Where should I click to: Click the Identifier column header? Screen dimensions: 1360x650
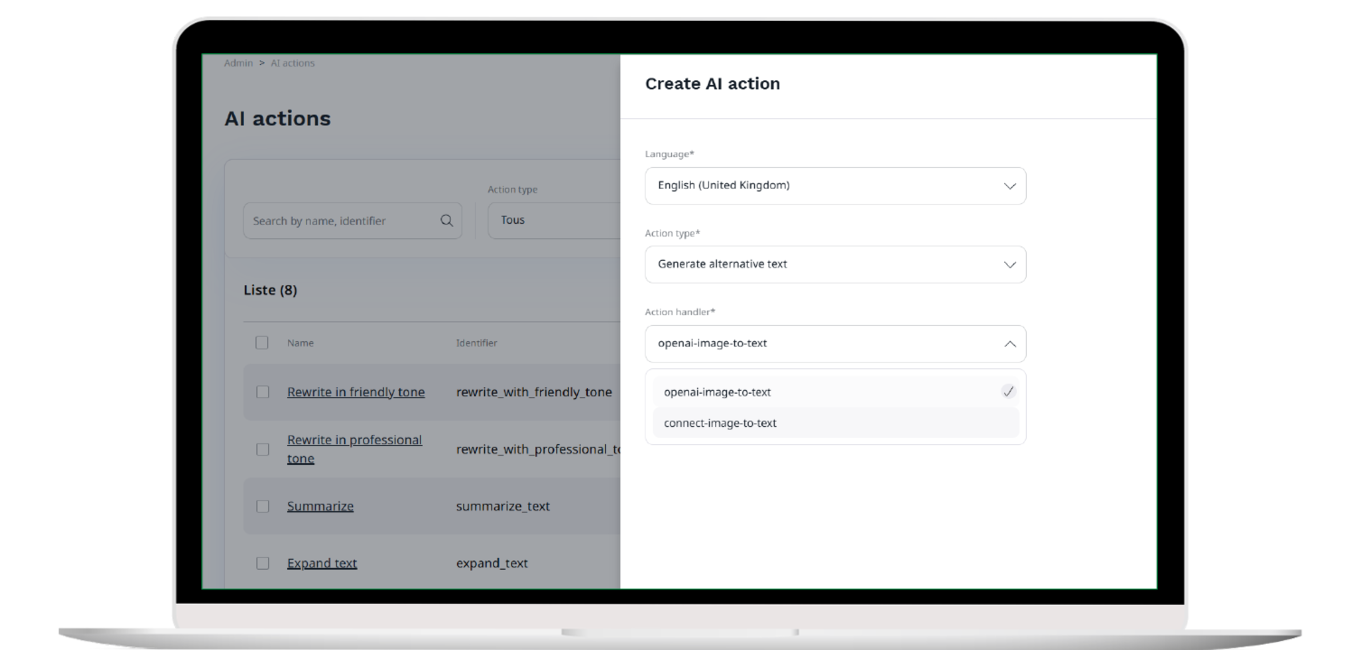pyautogui.click(x=477, y=343)
